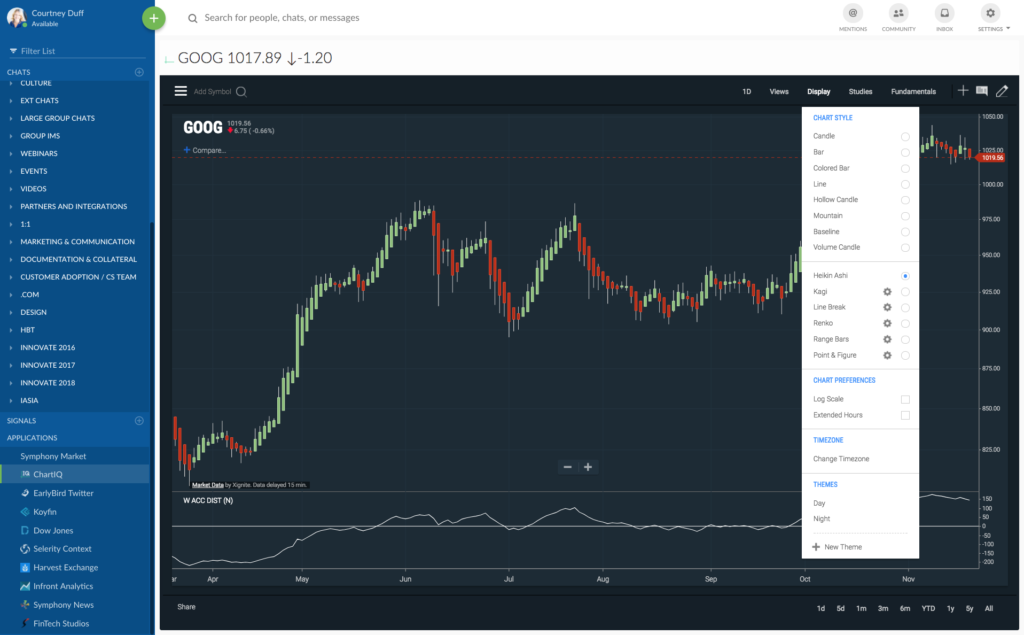The height and width of the screenshot is (635, 1024).
Task: Click the chart hamburger menu icon
Action: 181,91
